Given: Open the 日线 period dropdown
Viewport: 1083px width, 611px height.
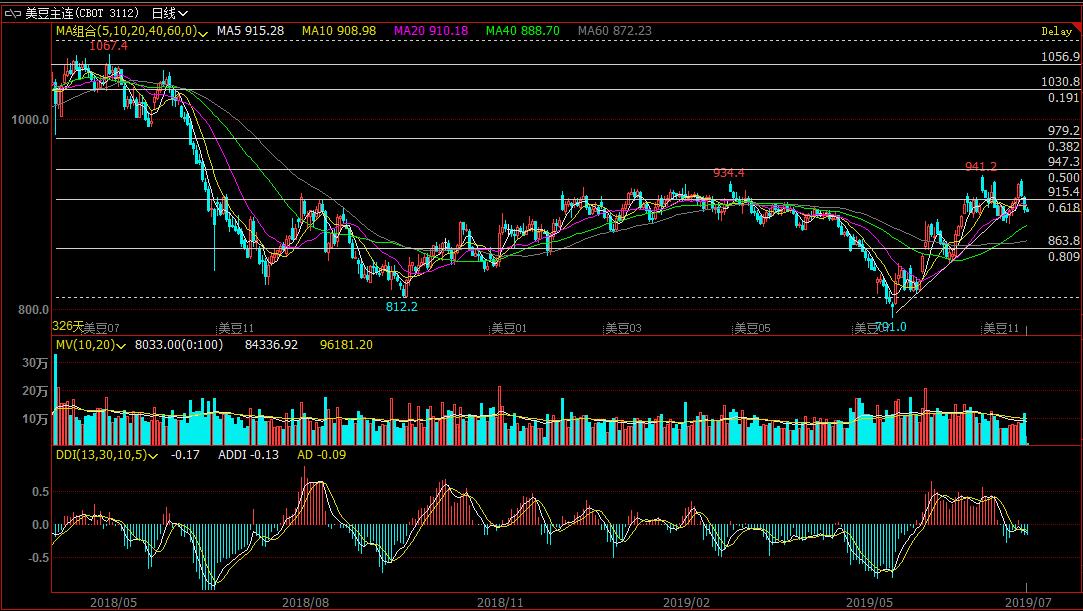Looking at the screenshot, I should click(169, 13).
